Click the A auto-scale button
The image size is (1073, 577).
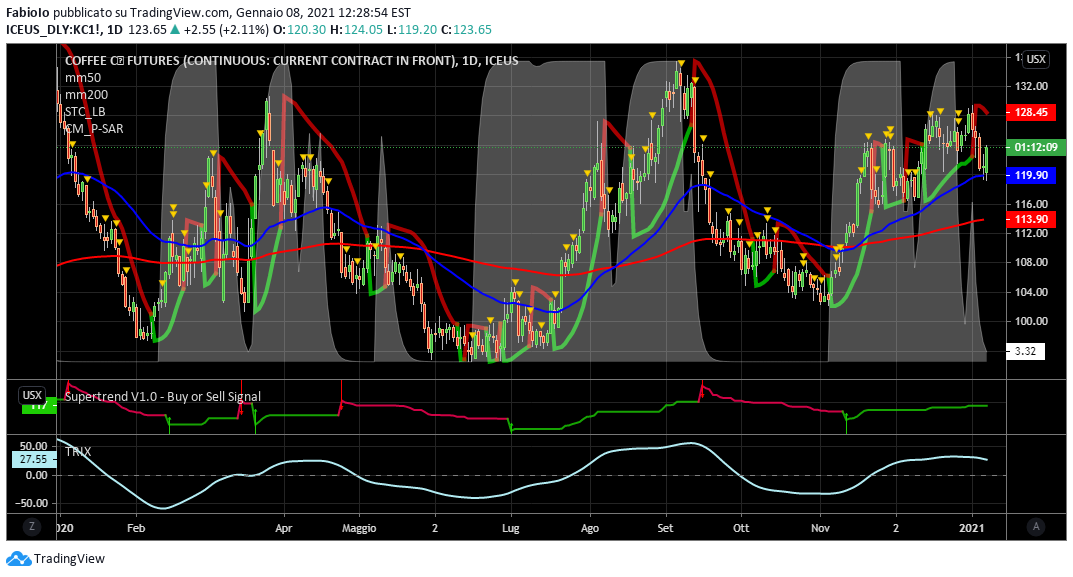(x=1036, y=526)
